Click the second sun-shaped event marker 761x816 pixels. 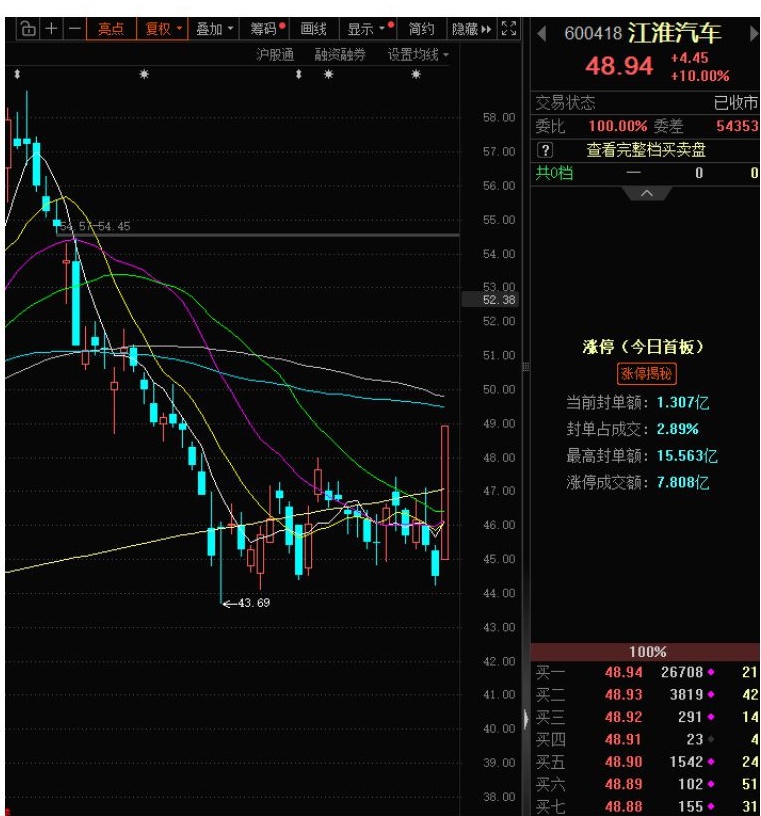pyautogui.click(x=328, y=74)
